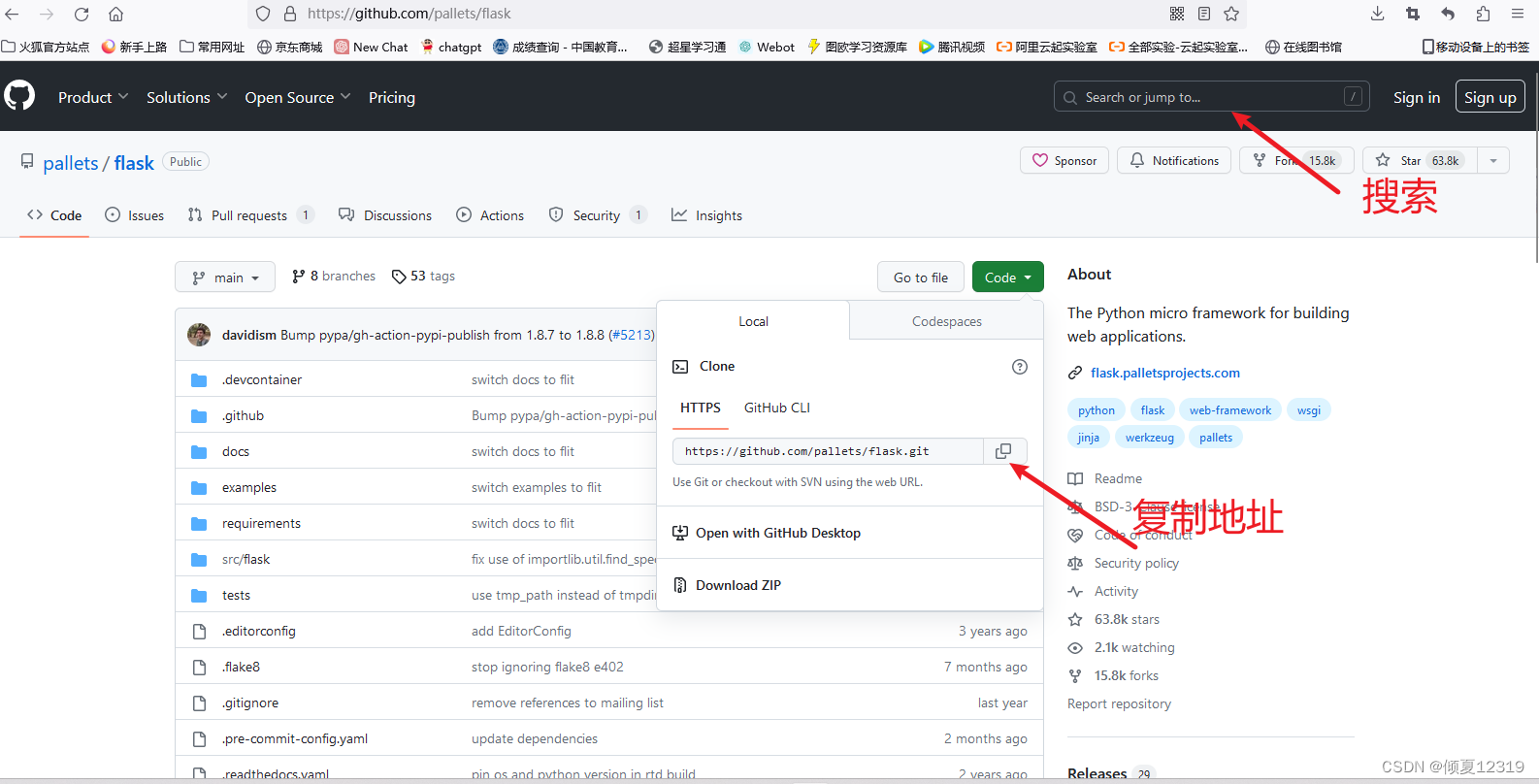Open the .flake8 file
Image resolution: width=1539 pixels, height=784 pixels.
click(241, 667)
